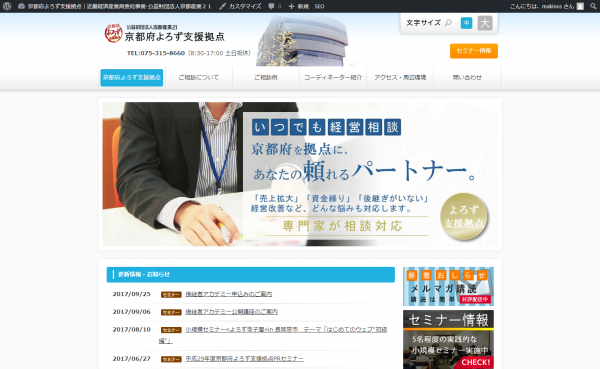Image resolution: width=600 pixels, height=369 pixels.
Task: Open 後継者アカデミー公開講座のご案内 link
Action: pyautogui.click(x=231, y=312)
